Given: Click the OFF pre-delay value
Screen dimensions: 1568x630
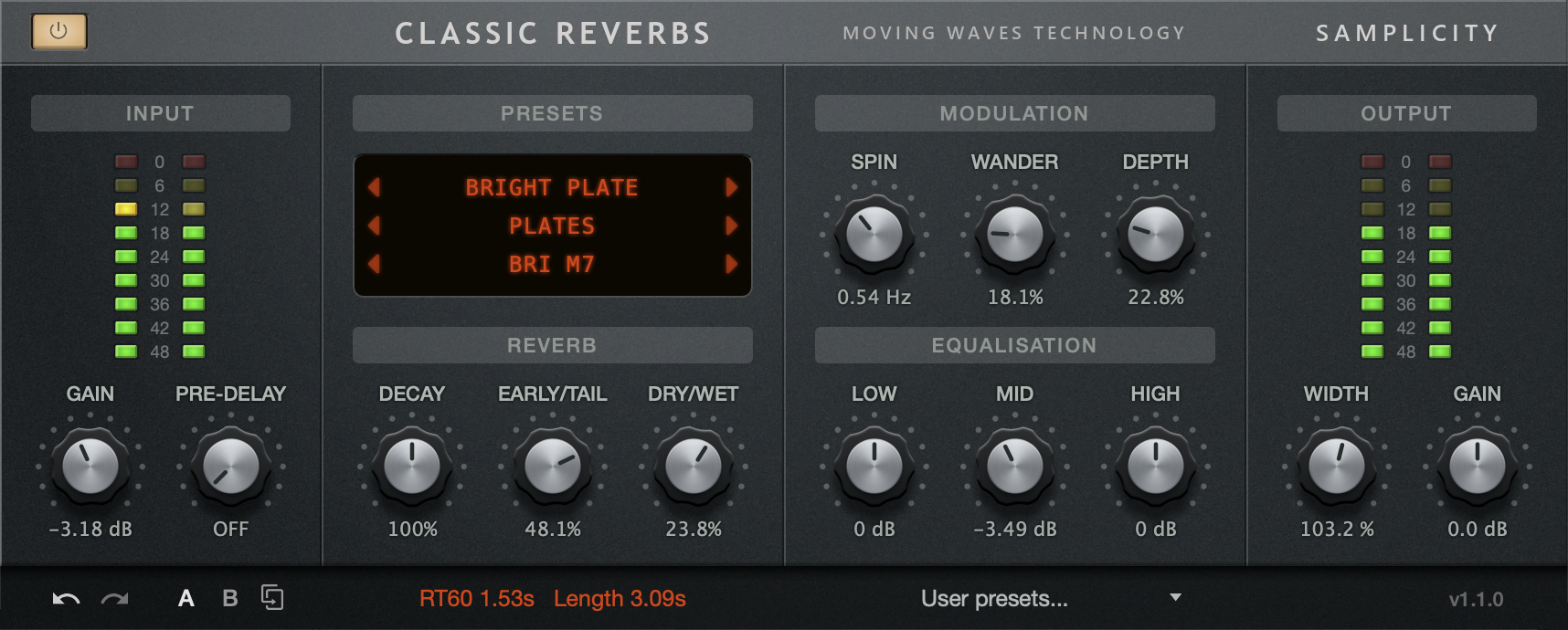Looking at the screenshot, I should tap(231, 530).
